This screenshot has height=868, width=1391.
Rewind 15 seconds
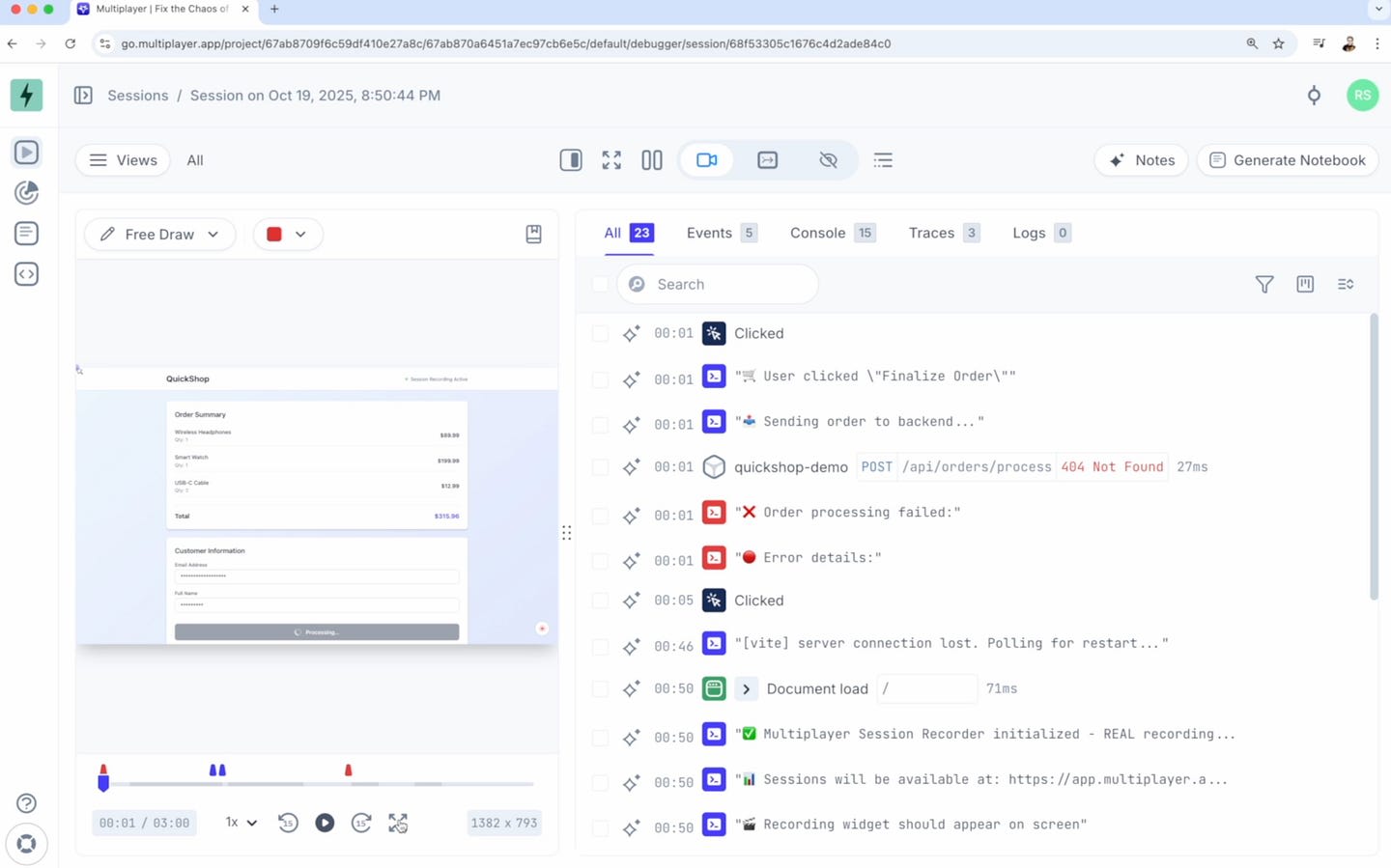pyautogui.click(x=288, y=823)
